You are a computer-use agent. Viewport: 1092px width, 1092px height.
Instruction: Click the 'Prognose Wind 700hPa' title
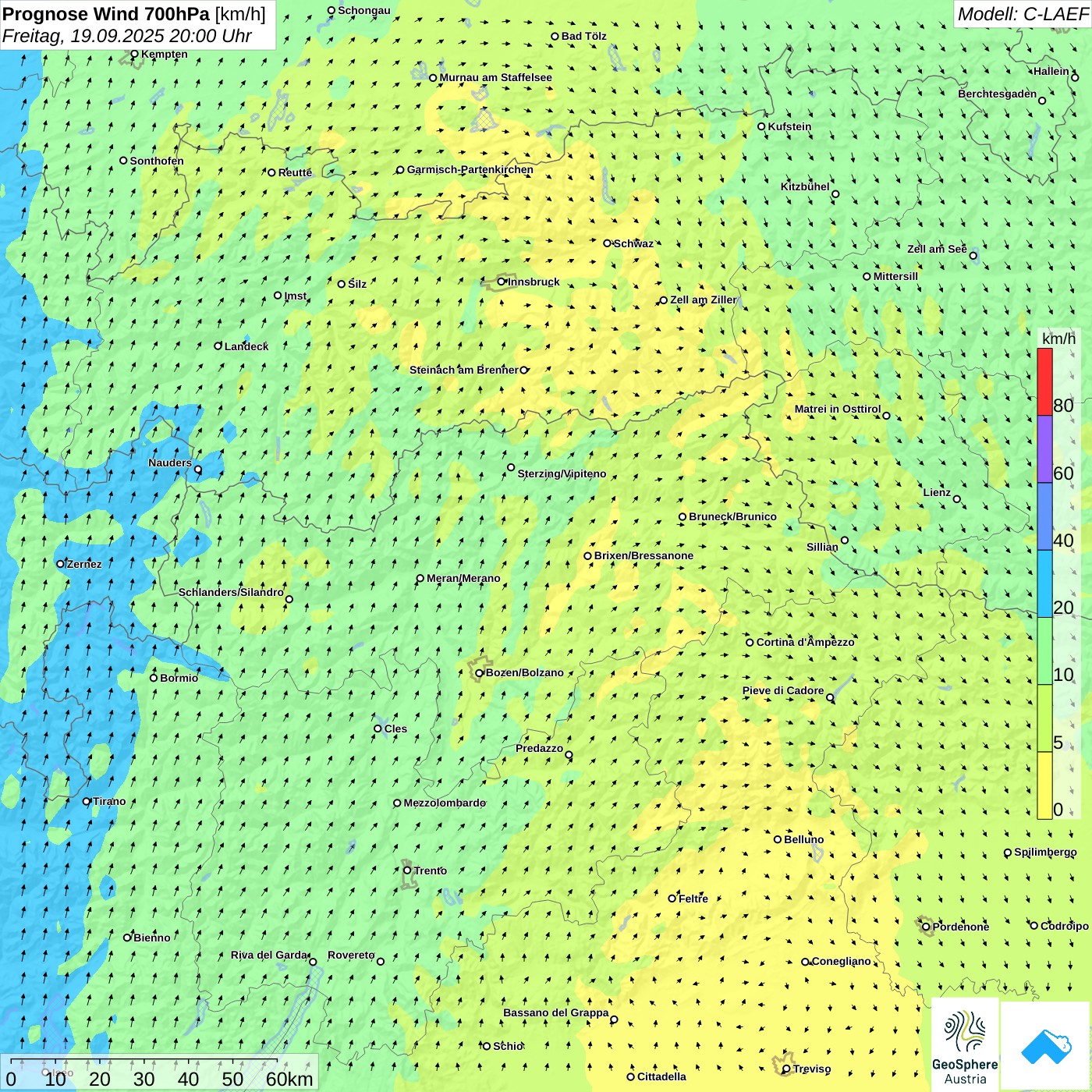click(106, 14)
